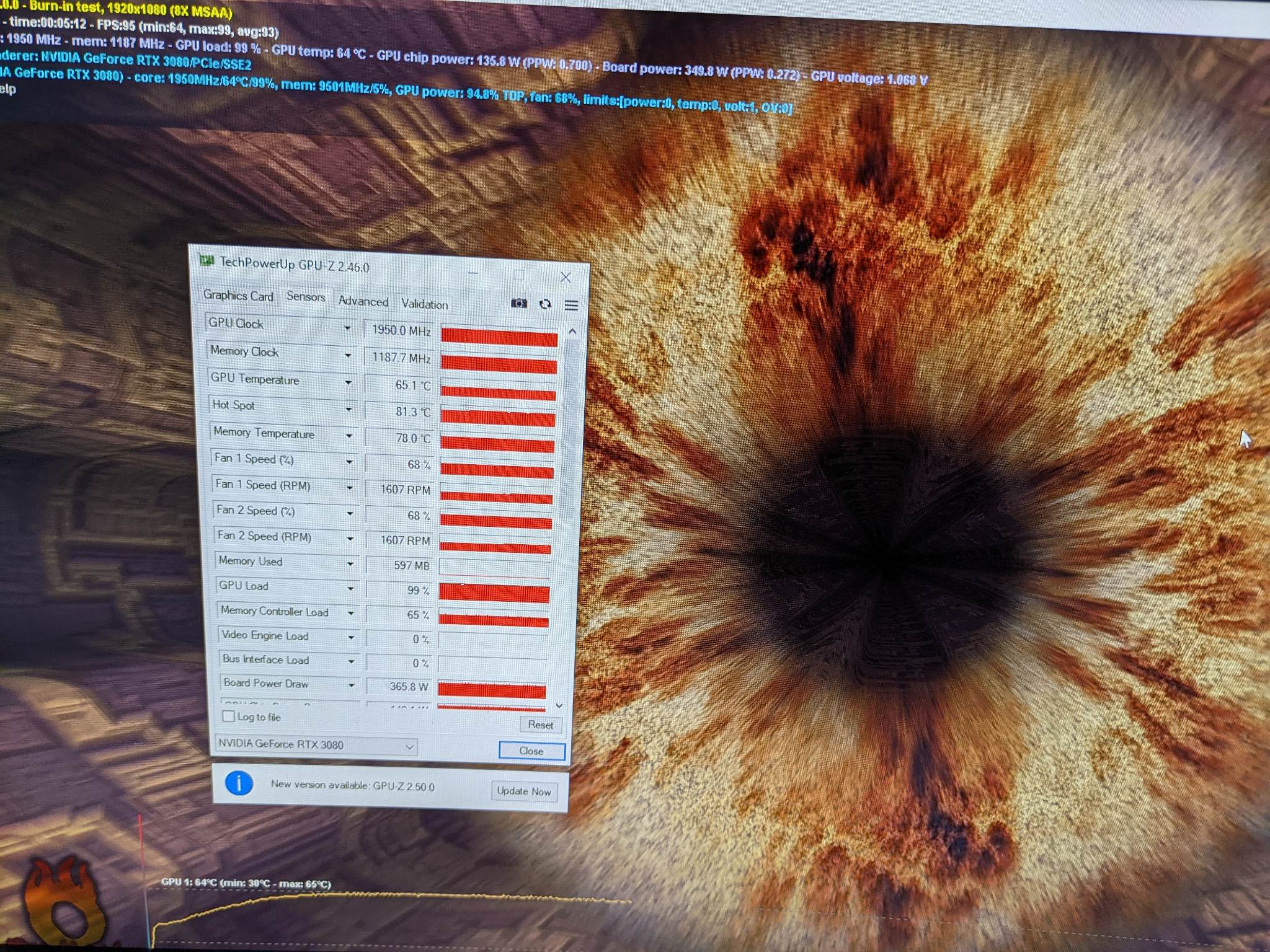Click the Update Now button

(x=523, y=791)
